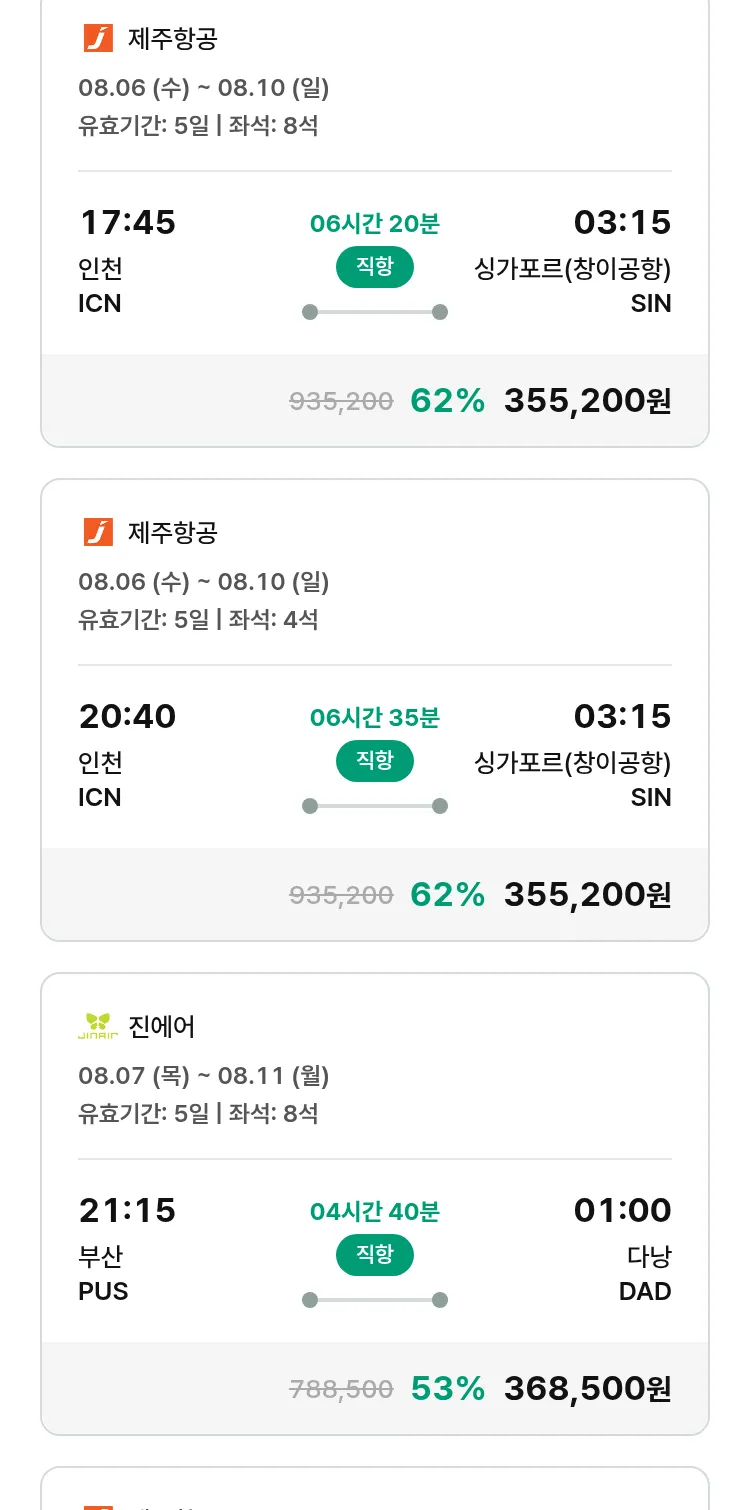Click the 21:15 departure from Busan
The height and width of the screenshot is (1510, 750).
(127, 1211)
